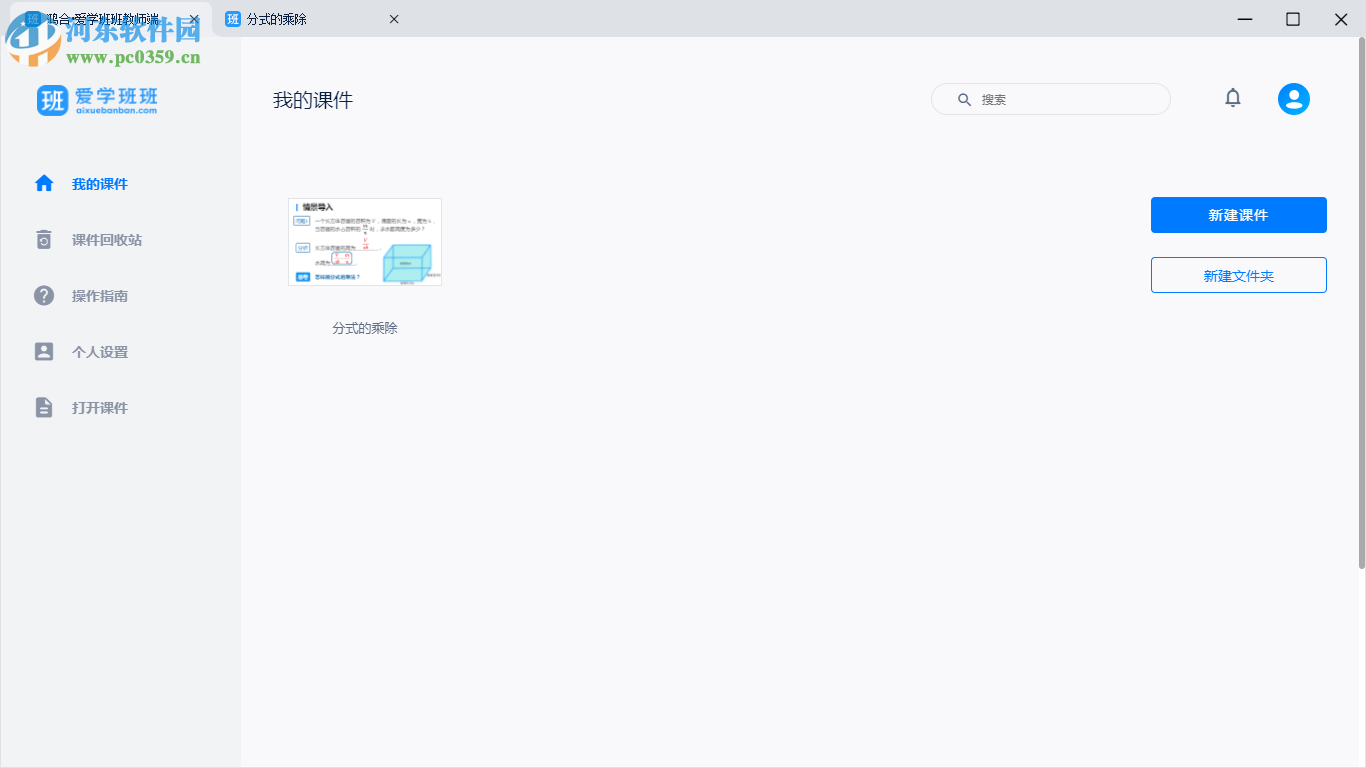Click the 新建文件夹 button
This screenshot has width=1366, height=768.
coord(1238,275)
